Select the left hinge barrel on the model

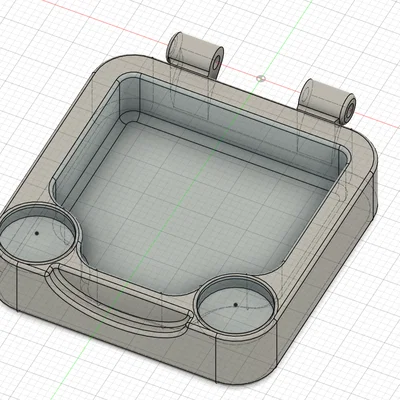[x=195, y=55]
